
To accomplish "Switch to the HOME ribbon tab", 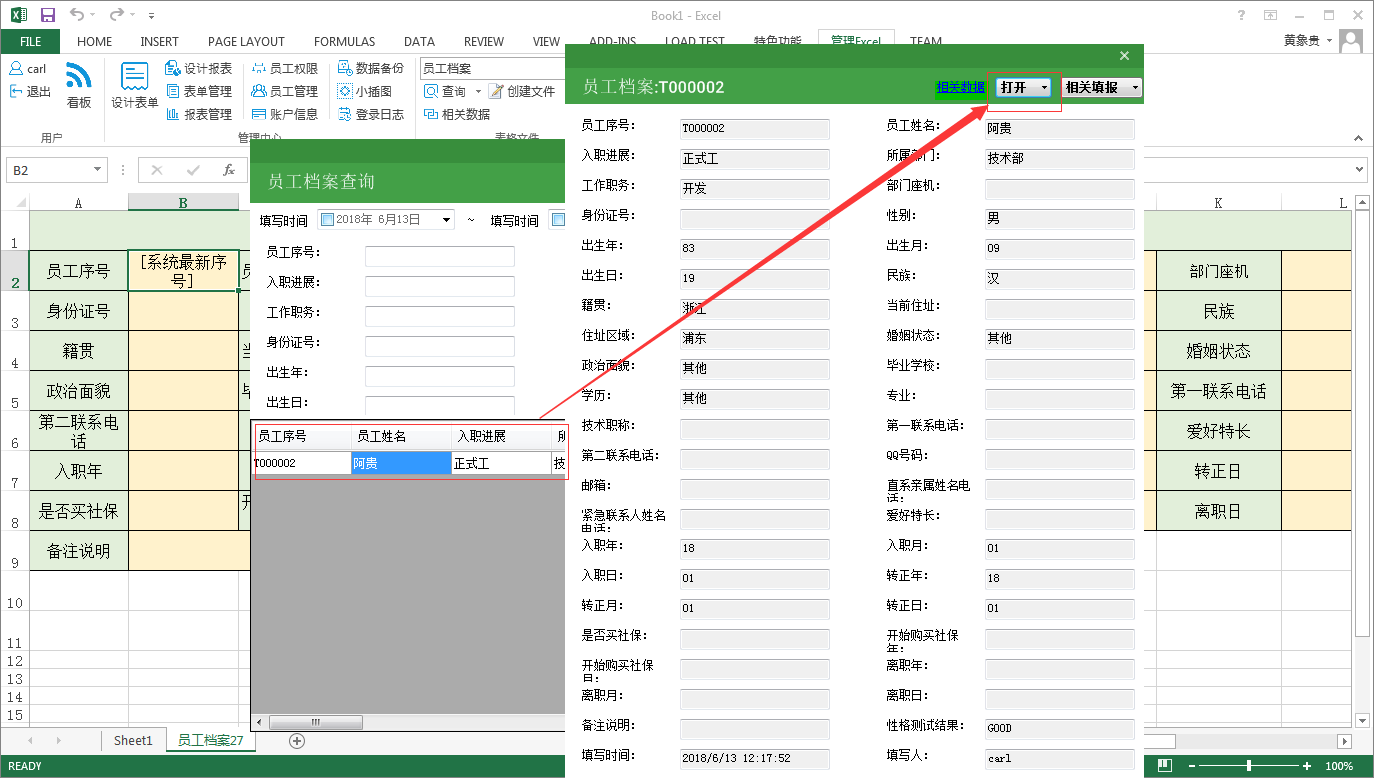I will pos(95,41).
